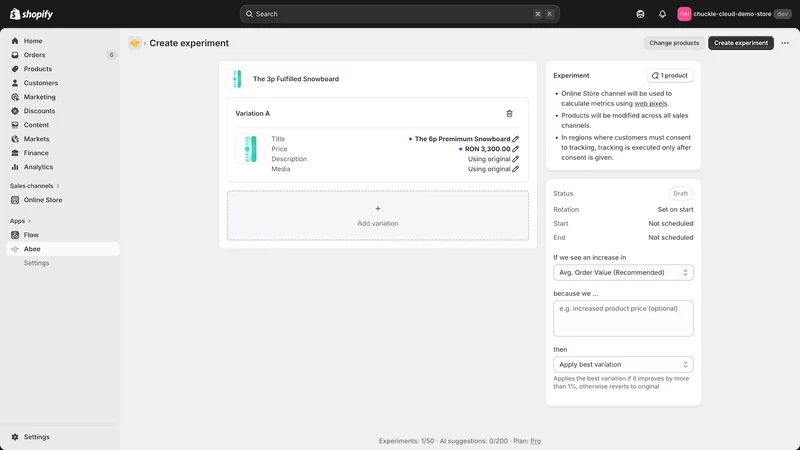
Task: Open the Home icon in sidebar
Action: 15,41
